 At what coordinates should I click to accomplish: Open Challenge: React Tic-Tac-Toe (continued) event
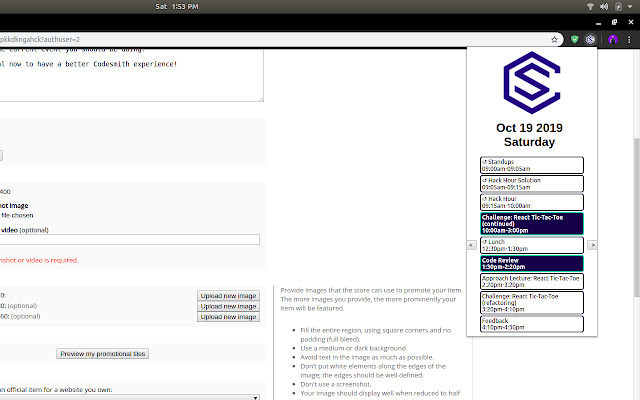tap(532, 224)
